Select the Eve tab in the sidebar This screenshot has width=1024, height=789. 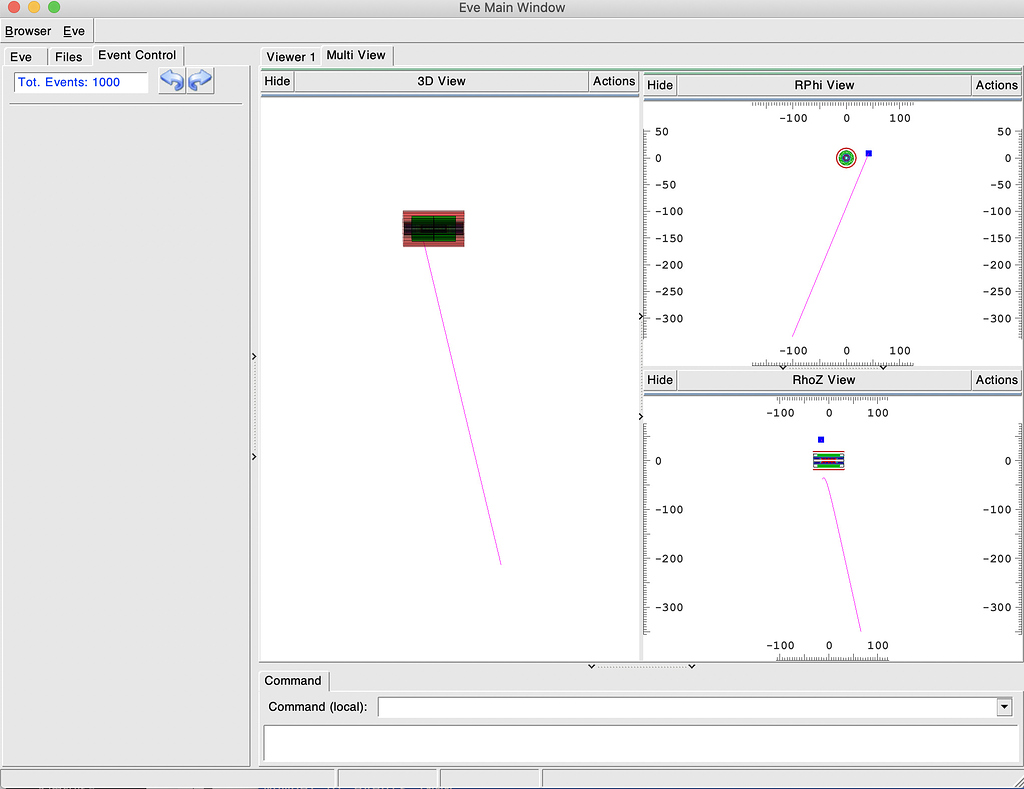coord(23,56)
